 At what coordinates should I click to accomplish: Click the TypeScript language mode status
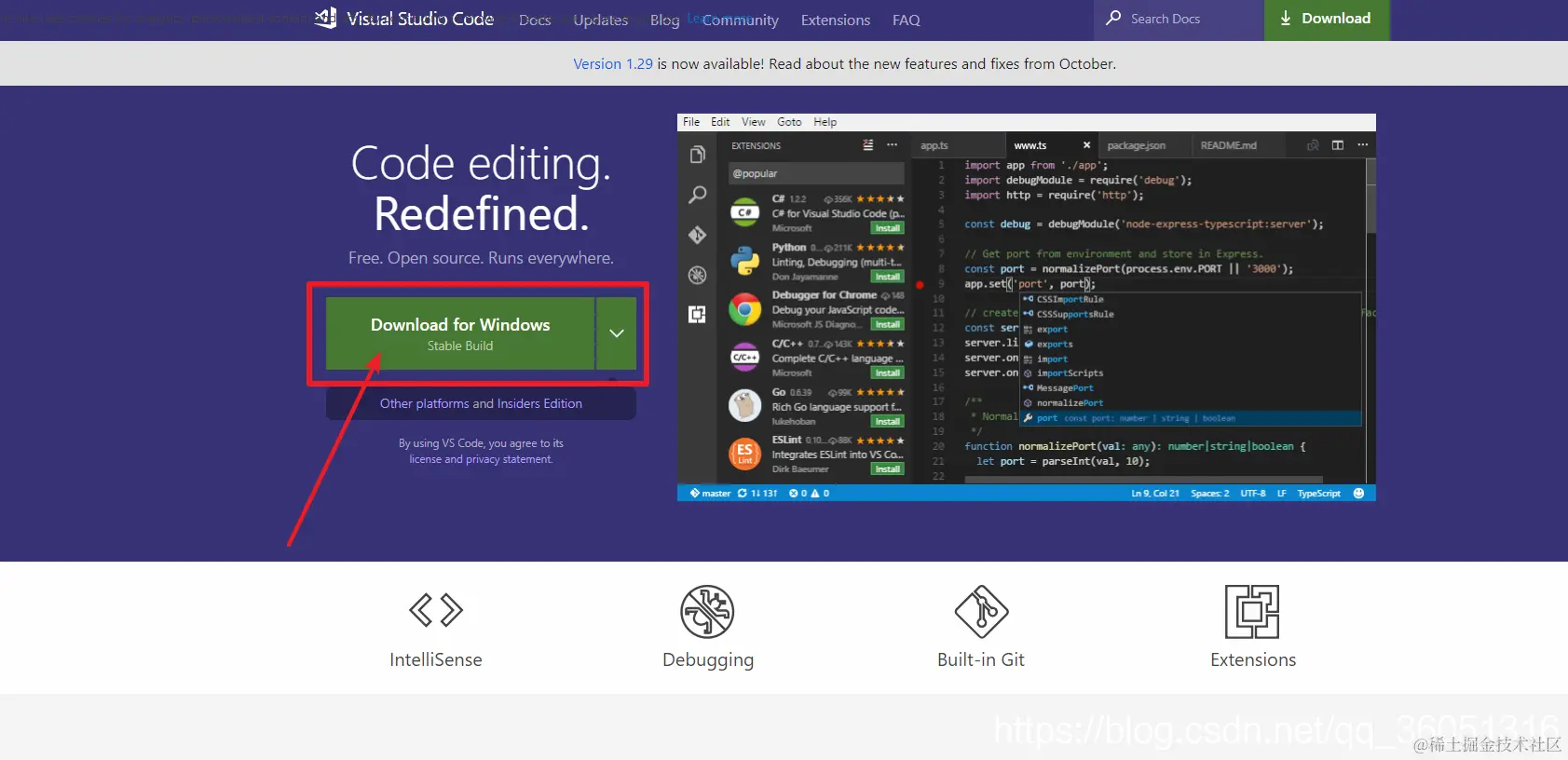1318,494
